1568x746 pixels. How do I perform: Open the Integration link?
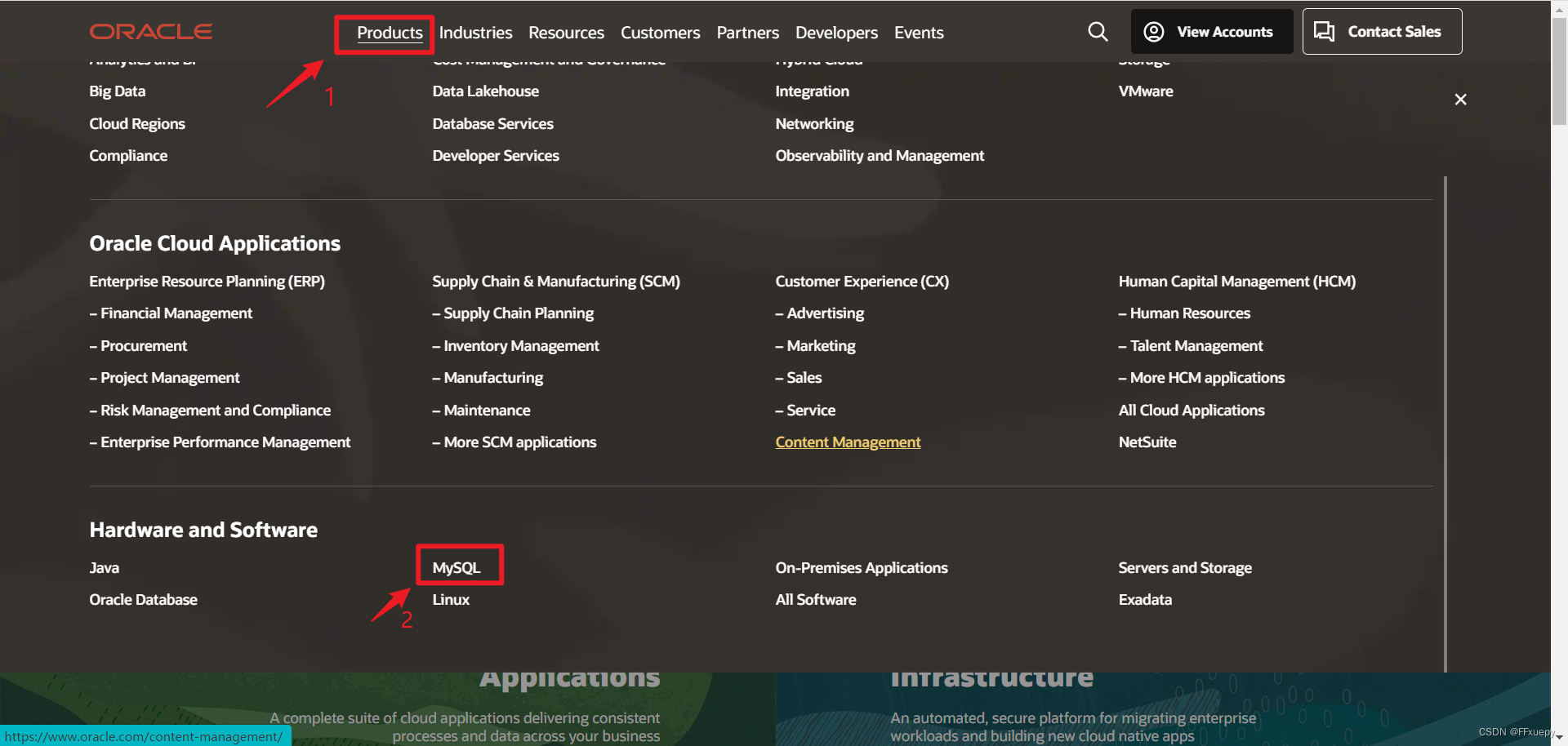pyautogui.click(x=812, y=91)
